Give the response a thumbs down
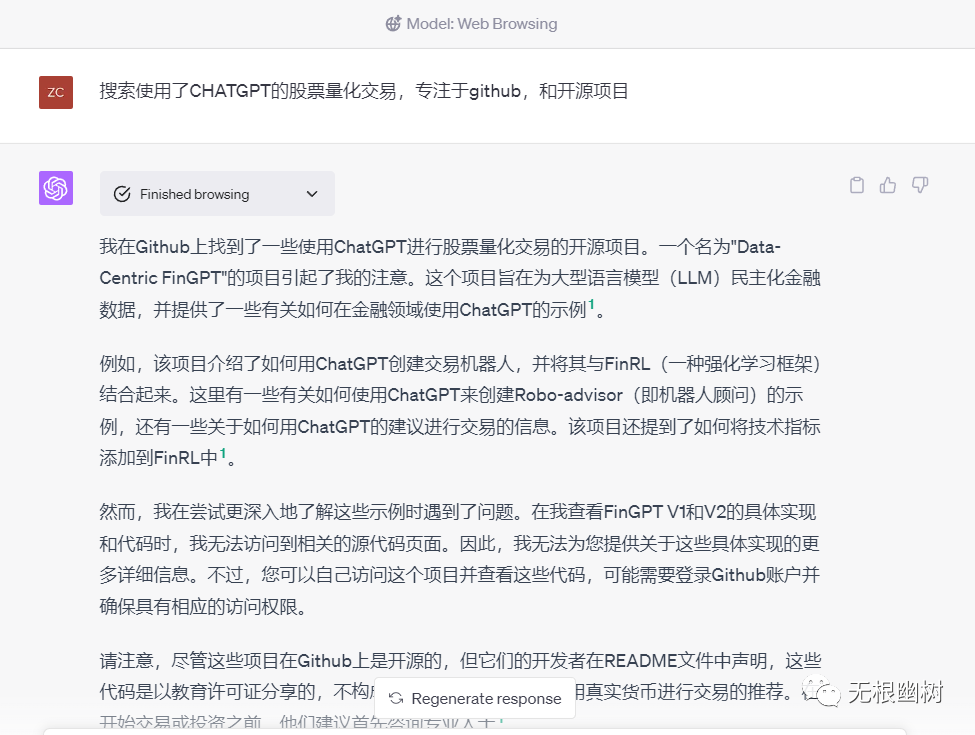 920,185
